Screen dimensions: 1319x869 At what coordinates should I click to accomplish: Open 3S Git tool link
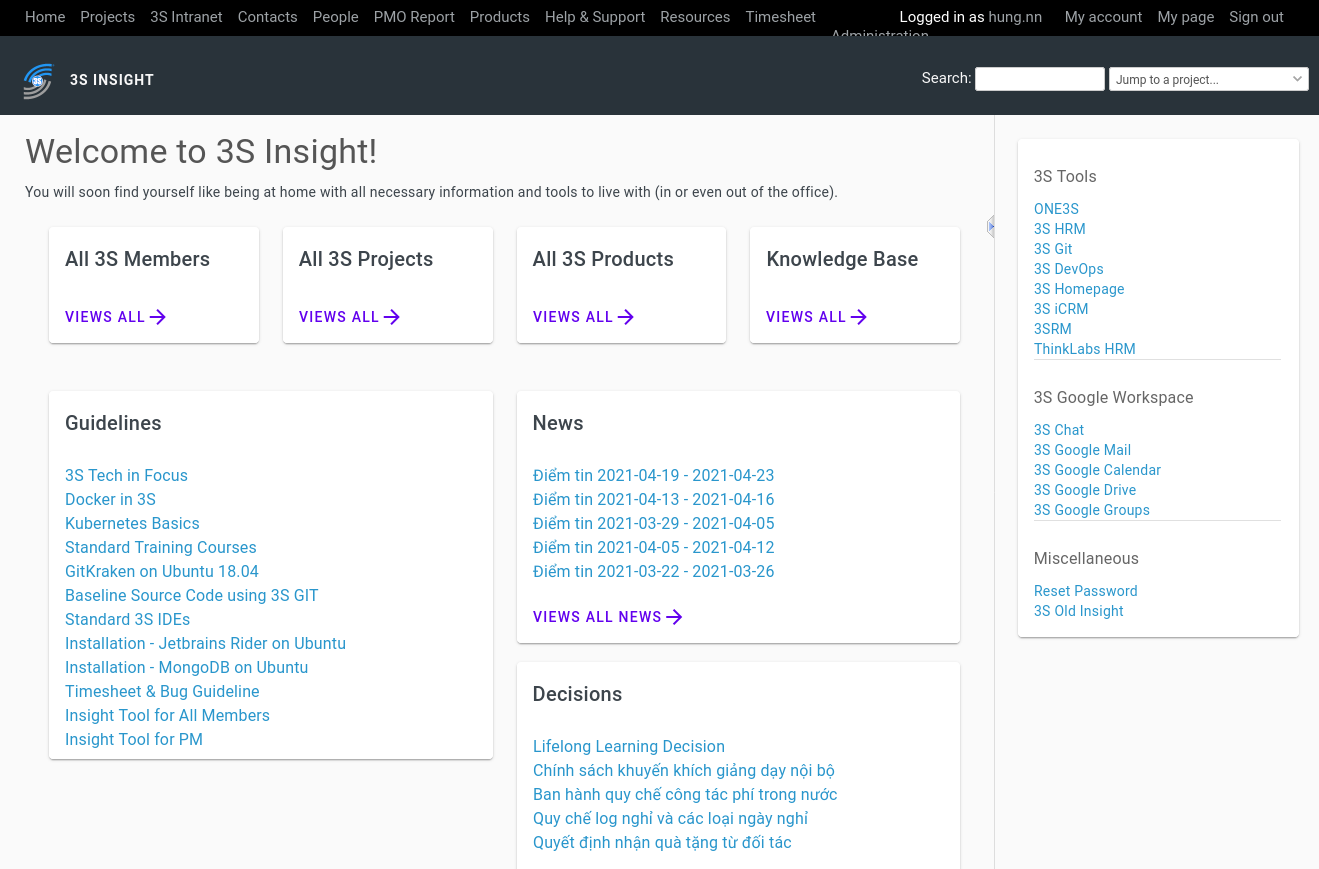pyautogui.click(x=1053, y=249)
